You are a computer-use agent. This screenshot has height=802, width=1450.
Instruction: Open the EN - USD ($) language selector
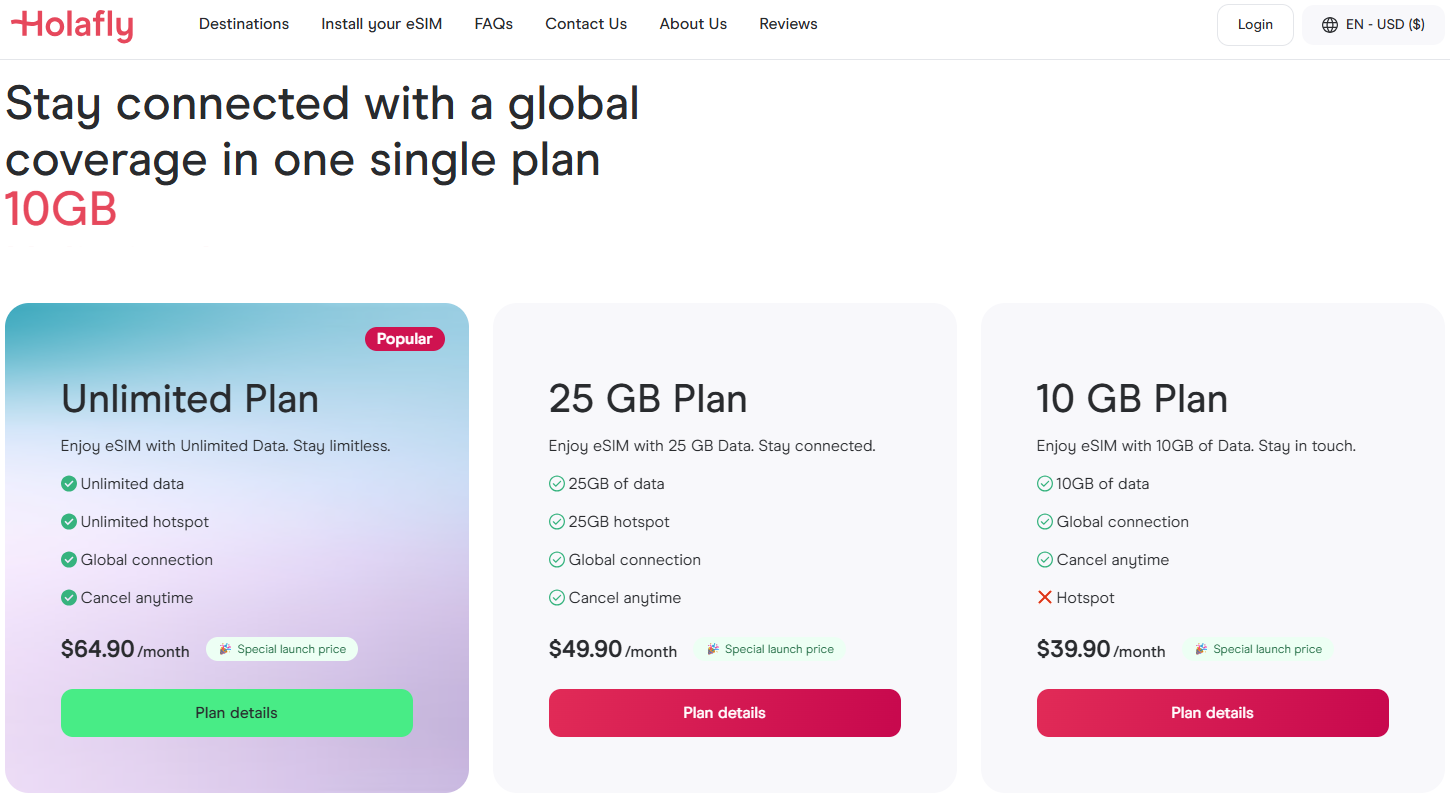coord(1373,25)
